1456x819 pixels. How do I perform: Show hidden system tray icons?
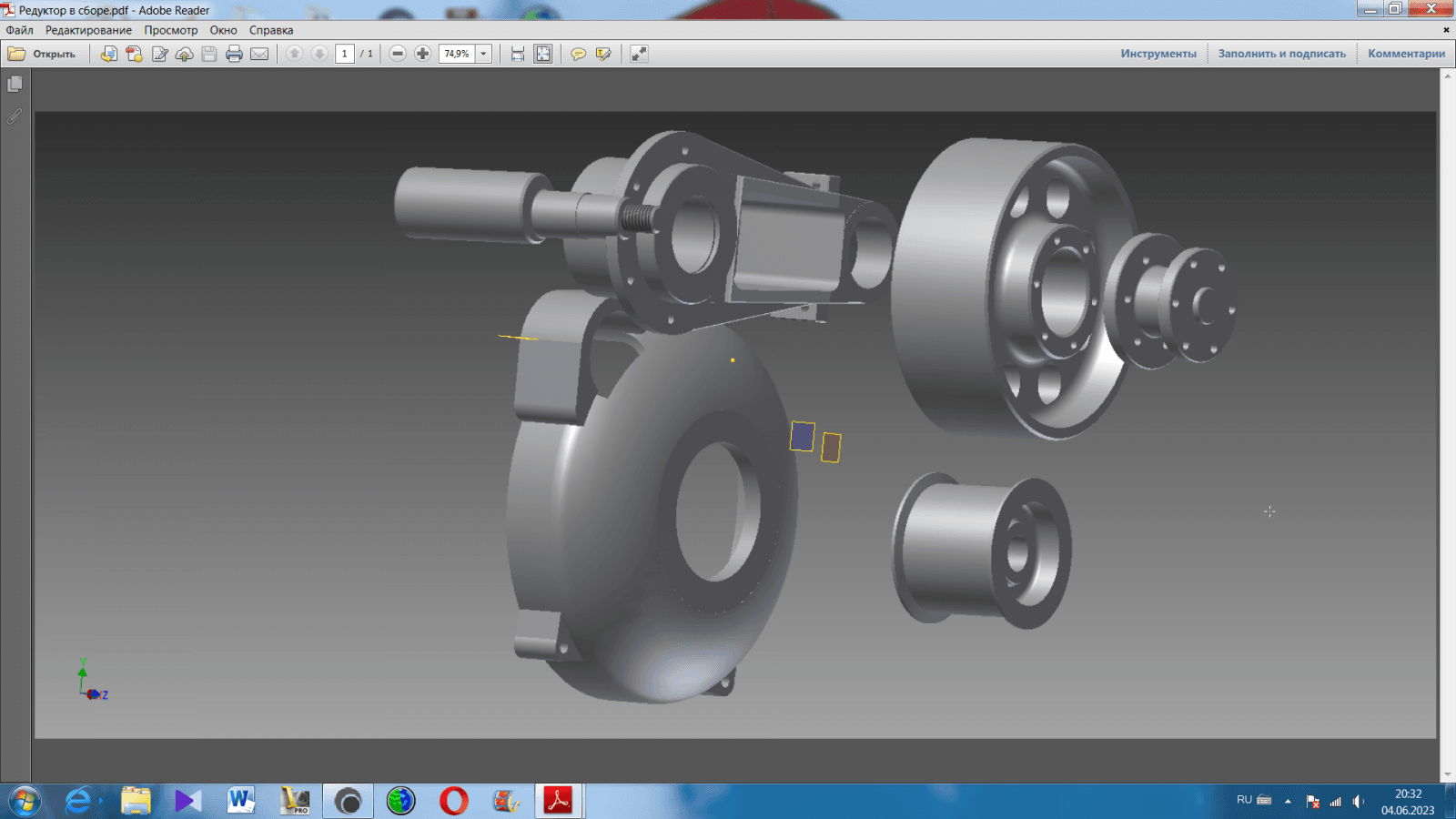1288,801
